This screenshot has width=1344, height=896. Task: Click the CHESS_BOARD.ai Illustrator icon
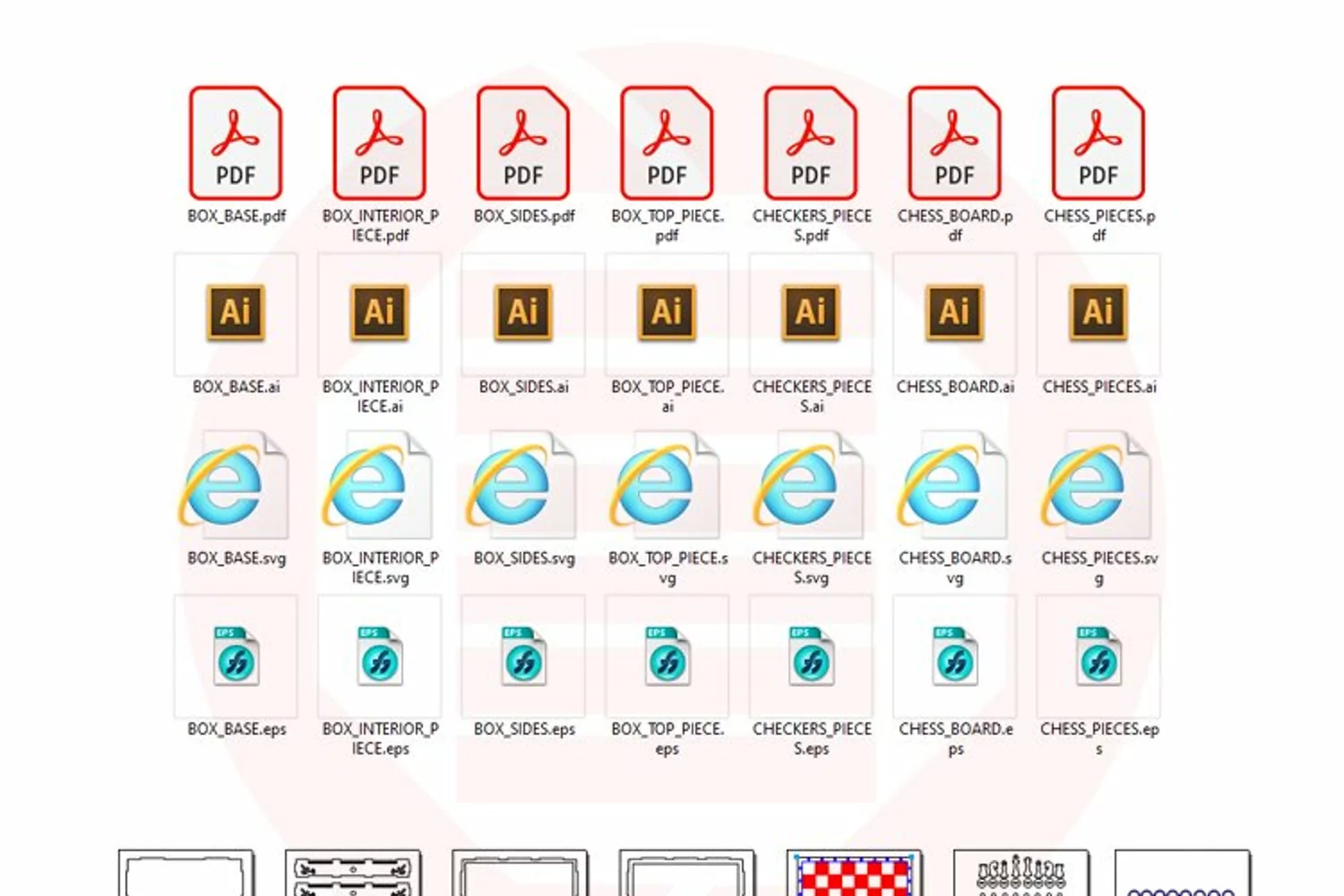pos(955,313)
